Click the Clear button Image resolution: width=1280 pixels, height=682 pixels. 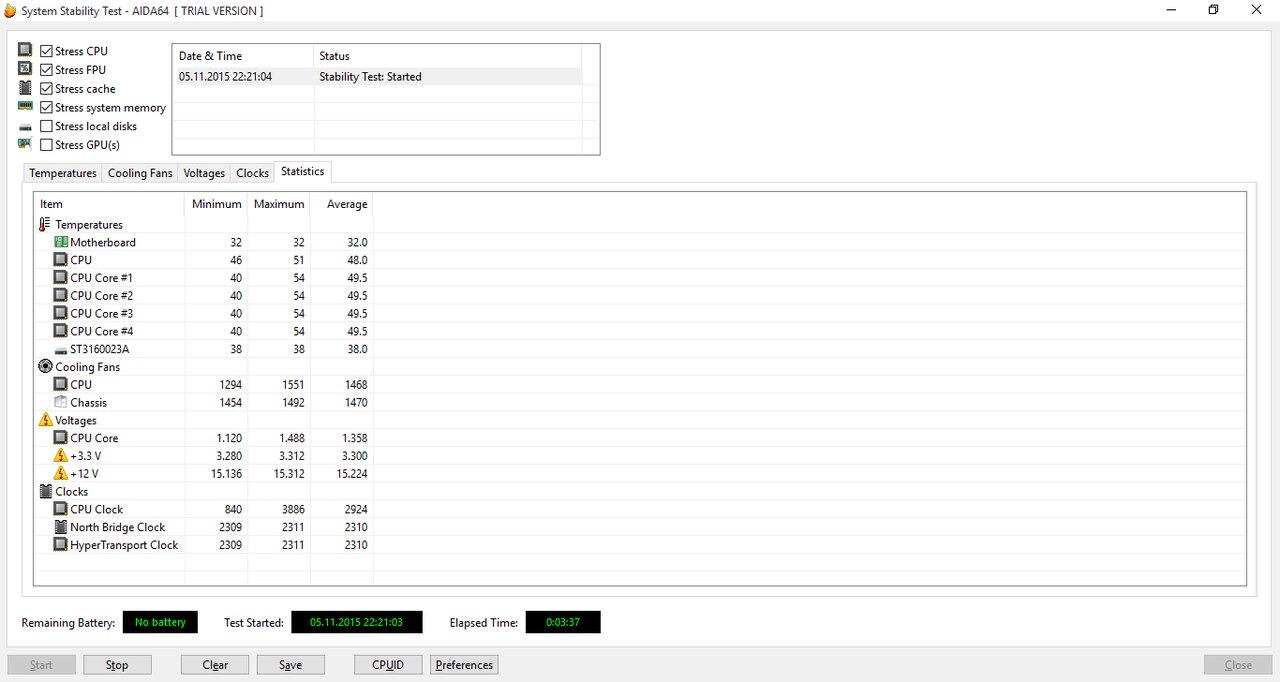click(215, 665)
